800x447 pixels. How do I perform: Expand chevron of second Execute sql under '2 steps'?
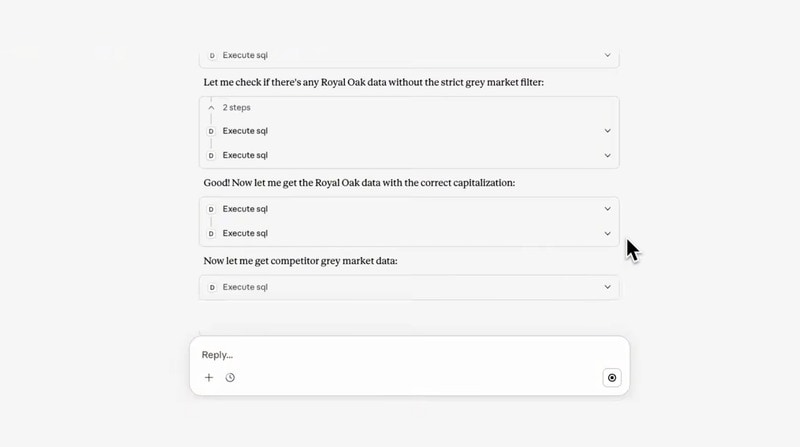pos(607,156)
